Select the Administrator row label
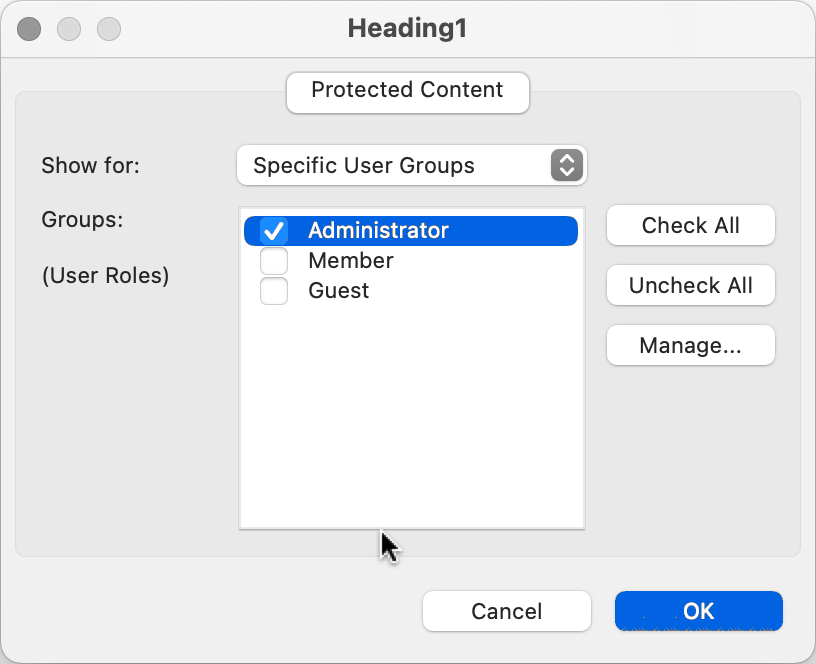 [378, 231]
